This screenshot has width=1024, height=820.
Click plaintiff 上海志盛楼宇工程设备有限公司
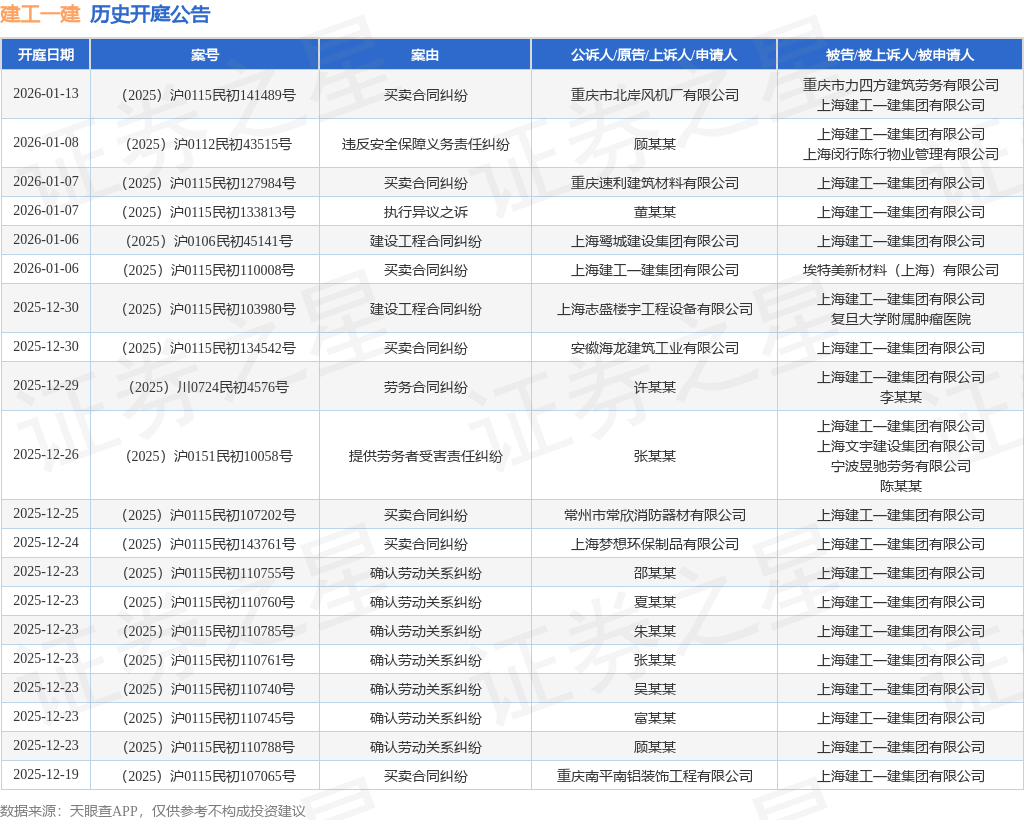[654, 309]
